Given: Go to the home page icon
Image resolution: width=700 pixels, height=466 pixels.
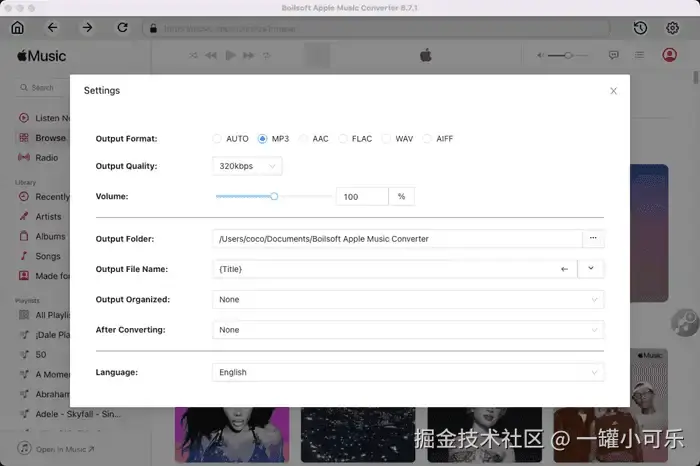Looking at the screenshot, I should point(17,28).
